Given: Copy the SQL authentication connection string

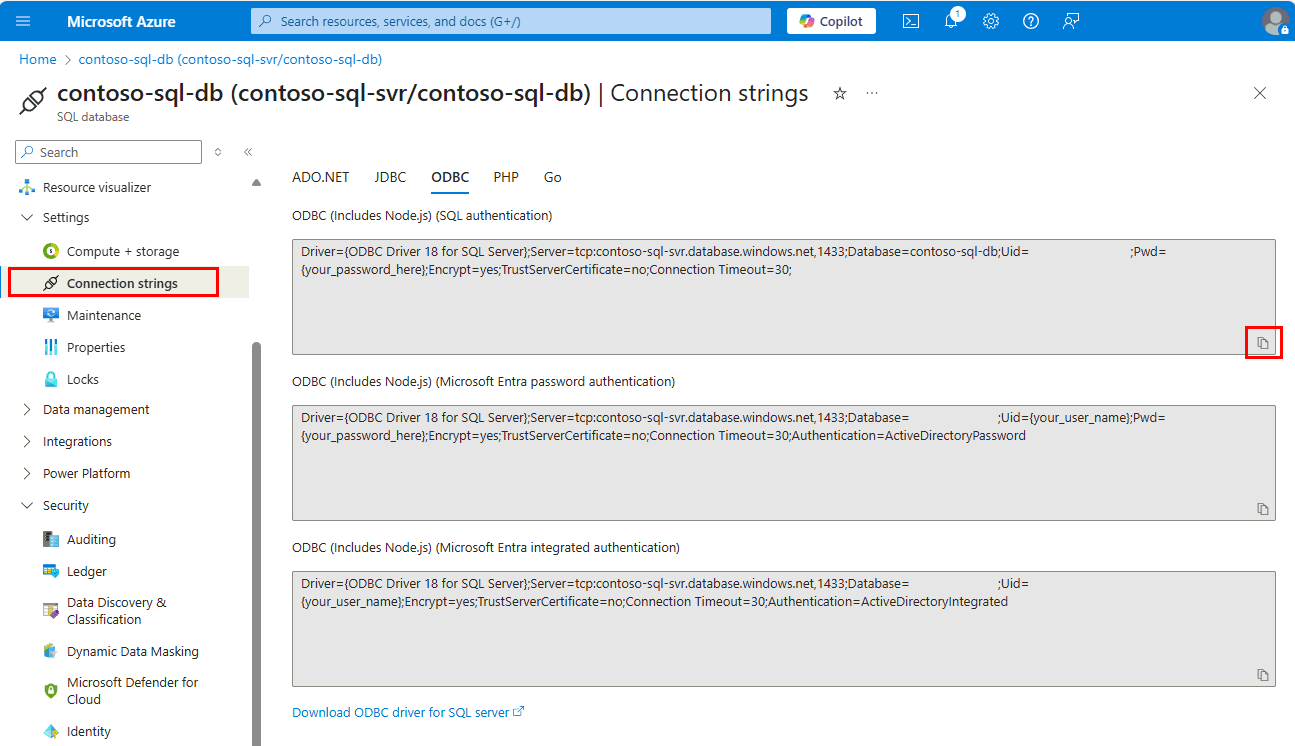Looking at the screenshot, I should tap(1263, 342).
